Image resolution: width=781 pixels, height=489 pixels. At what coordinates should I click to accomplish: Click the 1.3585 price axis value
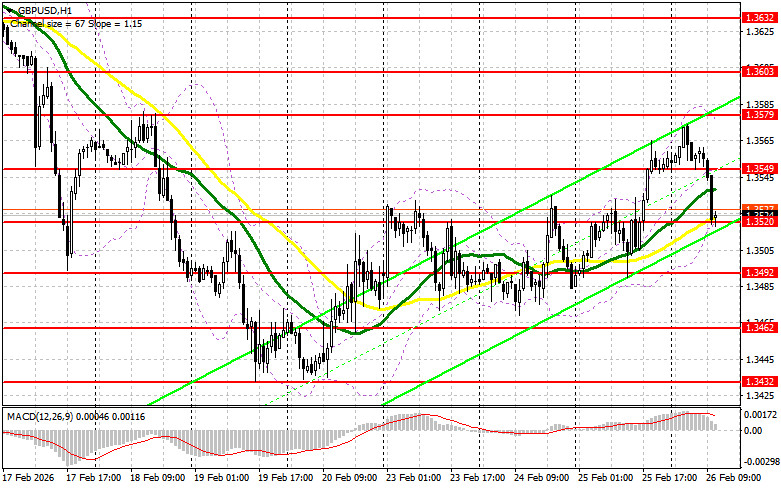point(760,105)
